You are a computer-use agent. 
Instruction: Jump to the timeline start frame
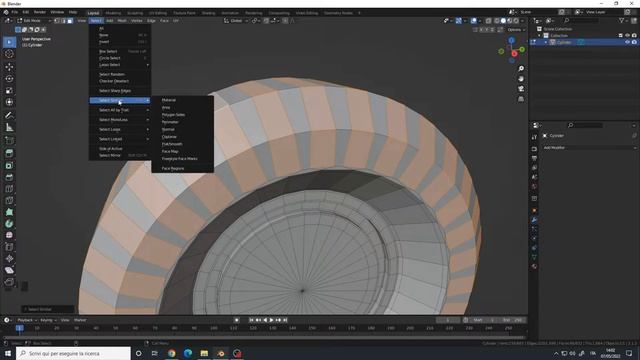[251, 320]
